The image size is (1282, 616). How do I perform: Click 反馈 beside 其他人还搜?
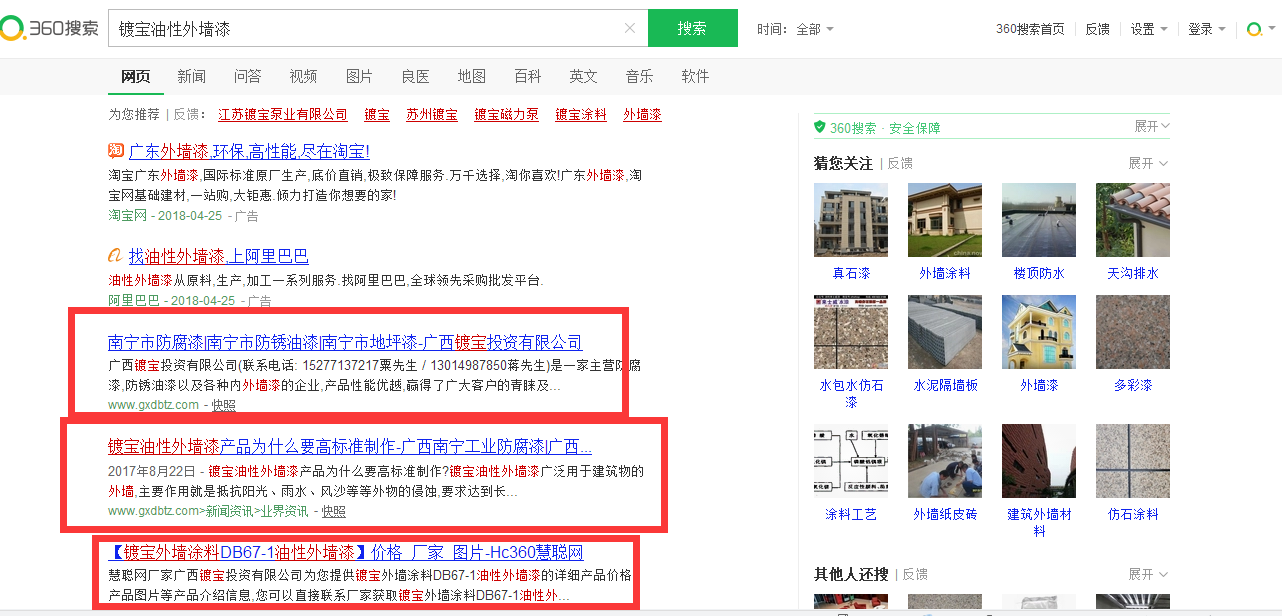click(915, 575)
